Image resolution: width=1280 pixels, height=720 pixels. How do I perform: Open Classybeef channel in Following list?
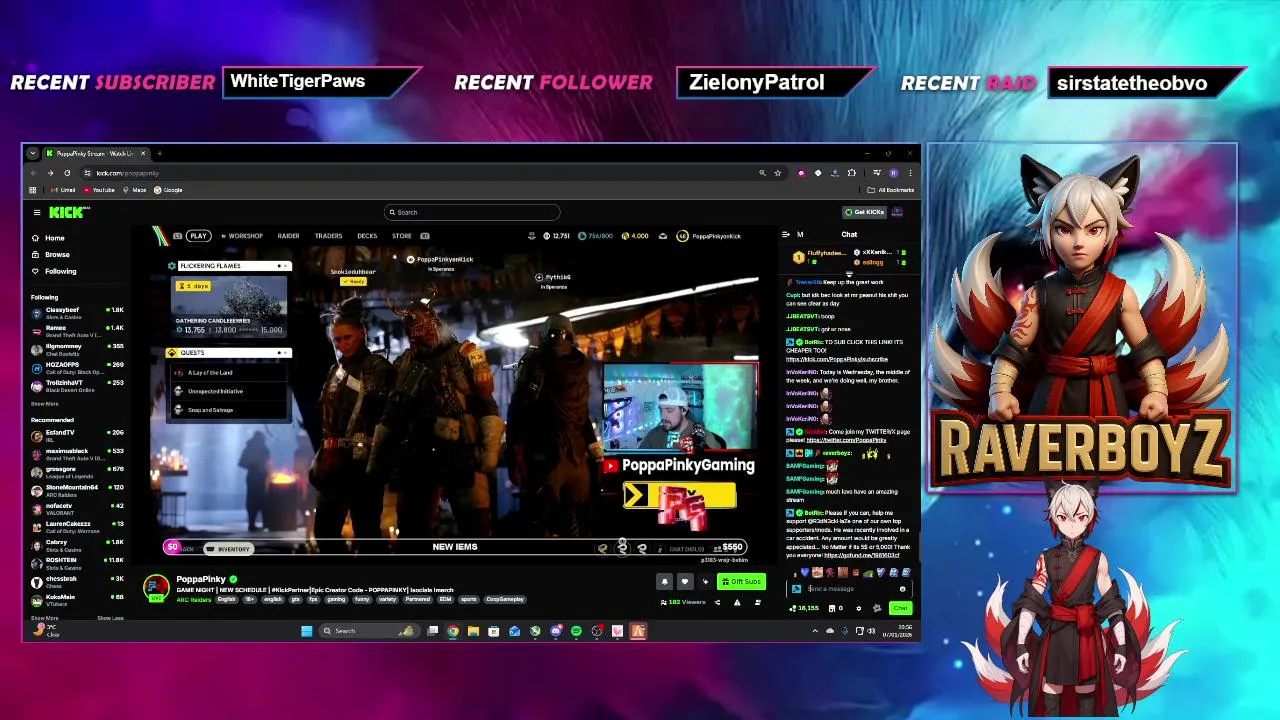point(78,312)
